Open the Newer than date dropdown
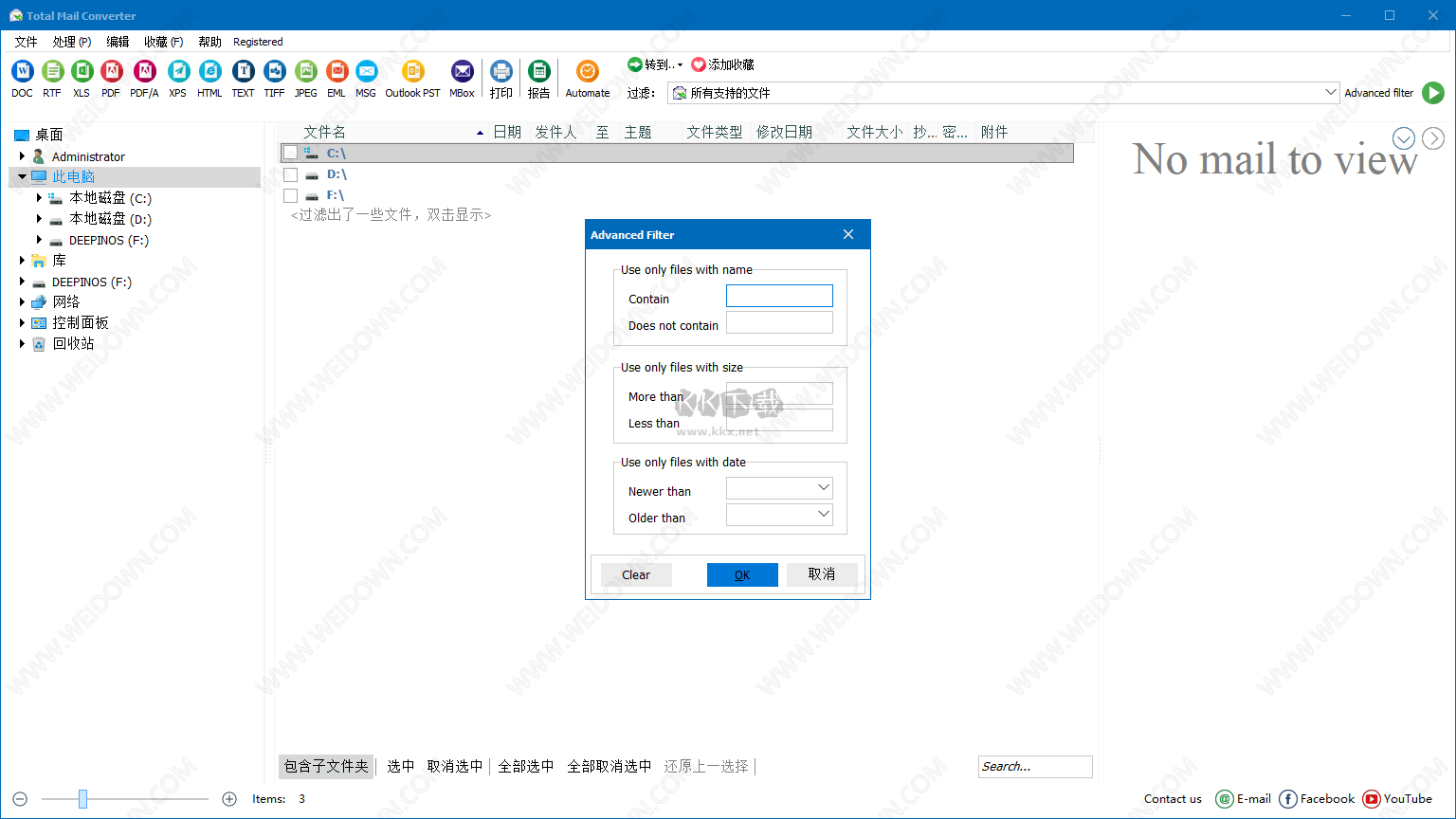The width and height of the screenshot is (1456, 819). 823,487
